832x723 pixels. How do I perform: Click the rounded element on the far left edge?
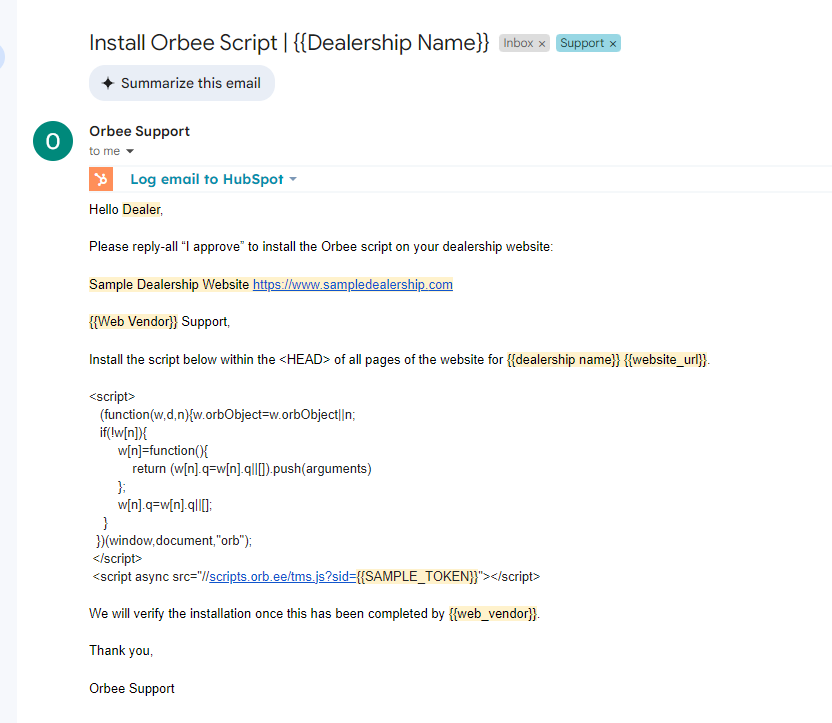3,57
